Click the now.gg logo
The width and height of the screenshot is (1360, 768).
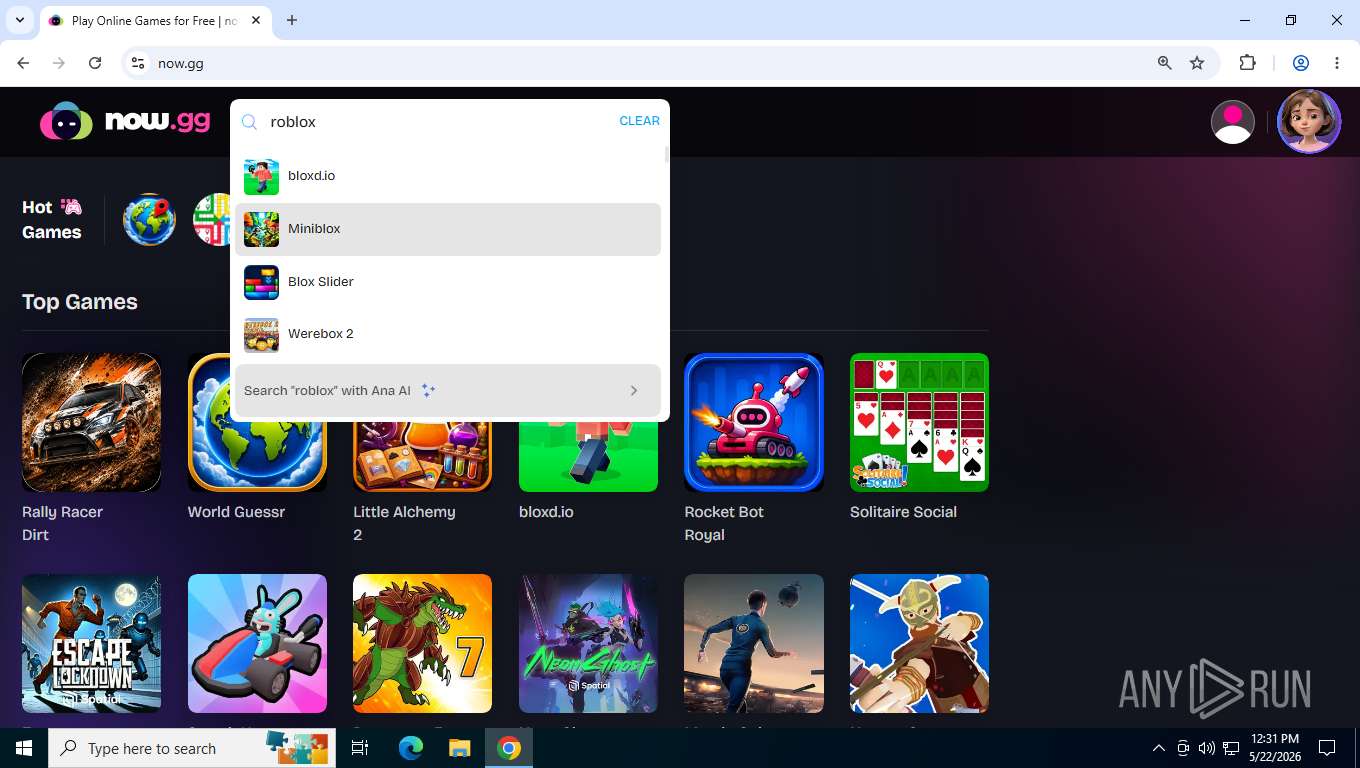pos(125,121)
